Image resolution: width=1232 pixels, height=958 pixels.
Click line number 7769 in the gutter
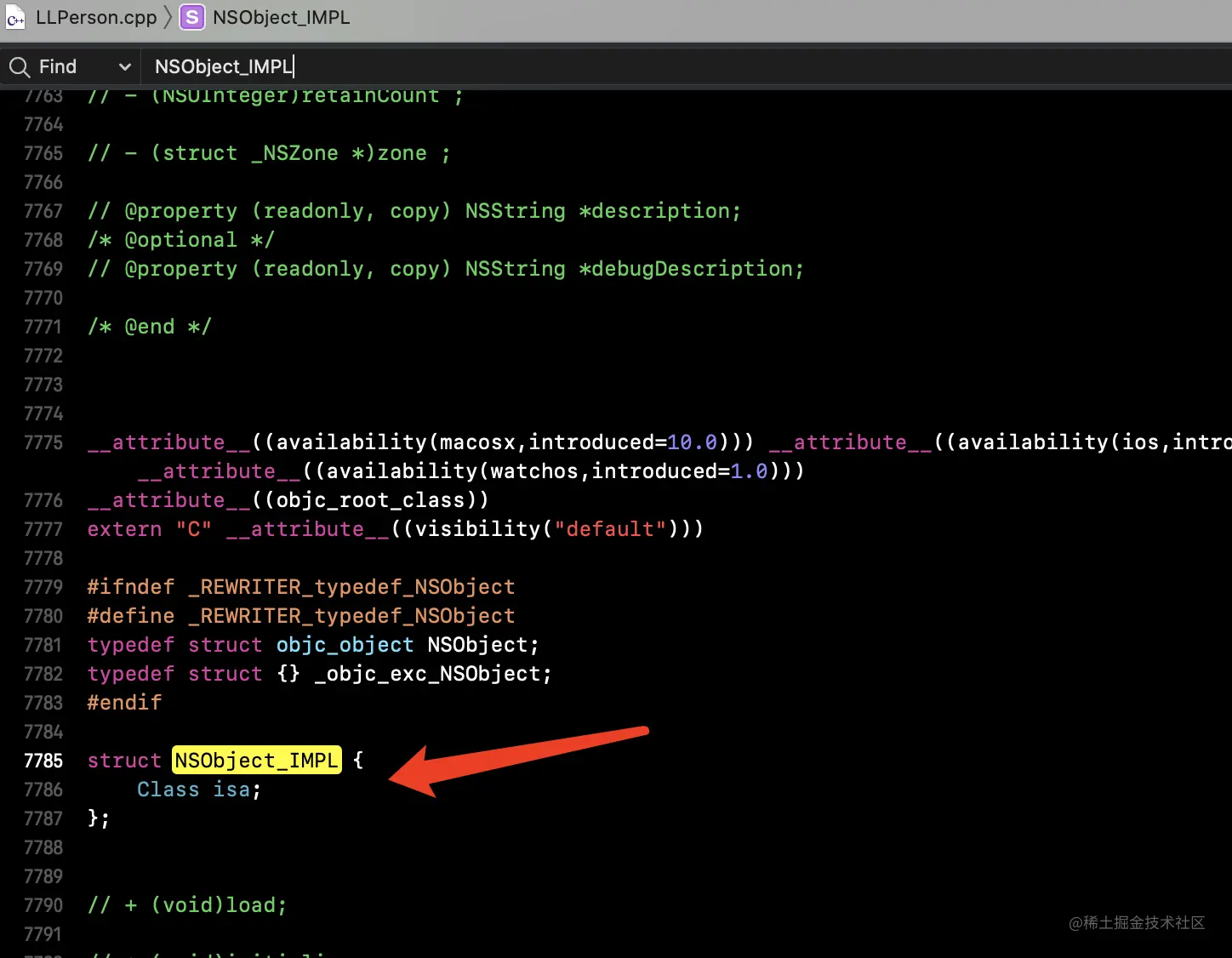pos(43,268)
